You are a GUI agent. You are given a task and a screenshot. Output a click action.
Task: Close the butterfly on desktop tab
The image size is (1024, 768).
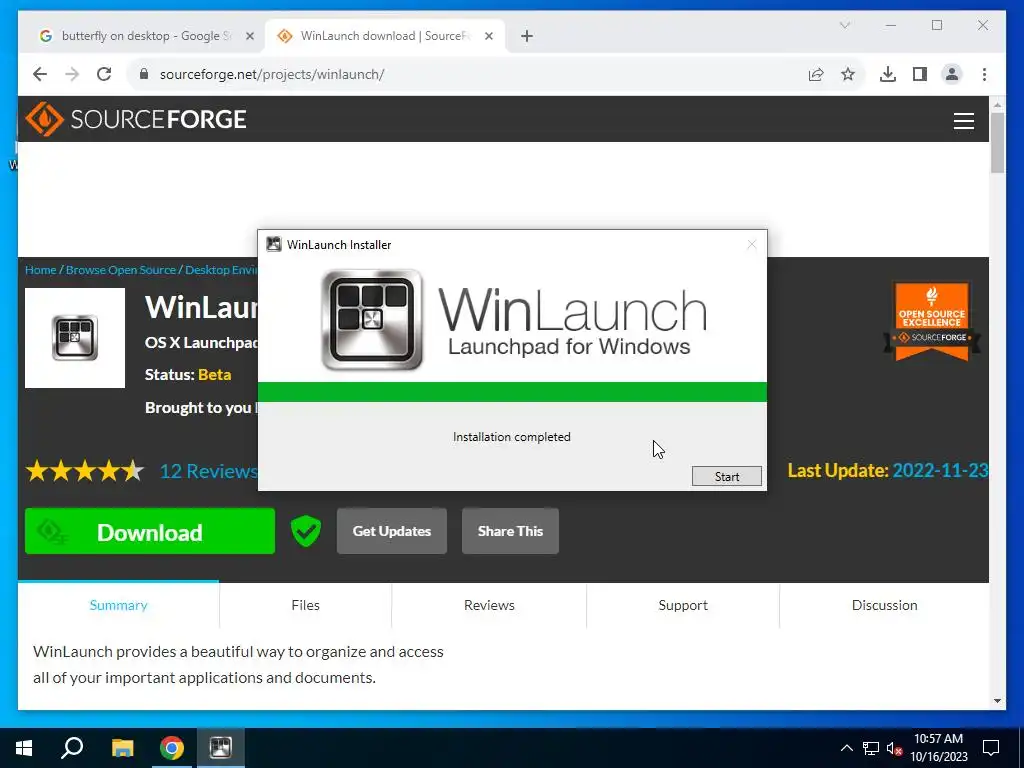(x=249, y=36)
